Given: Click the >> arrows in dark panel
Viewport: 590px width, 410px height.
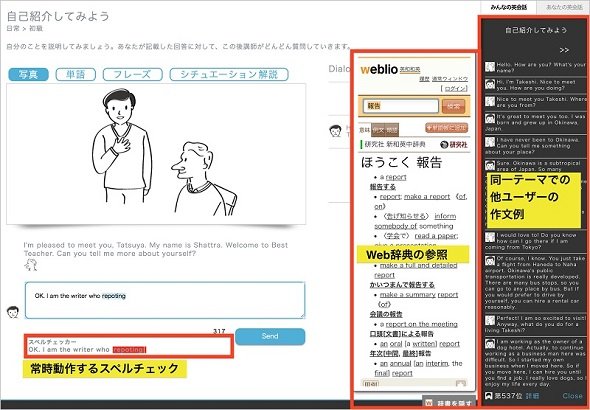Looking at the screenshot, I should point(564,50).
